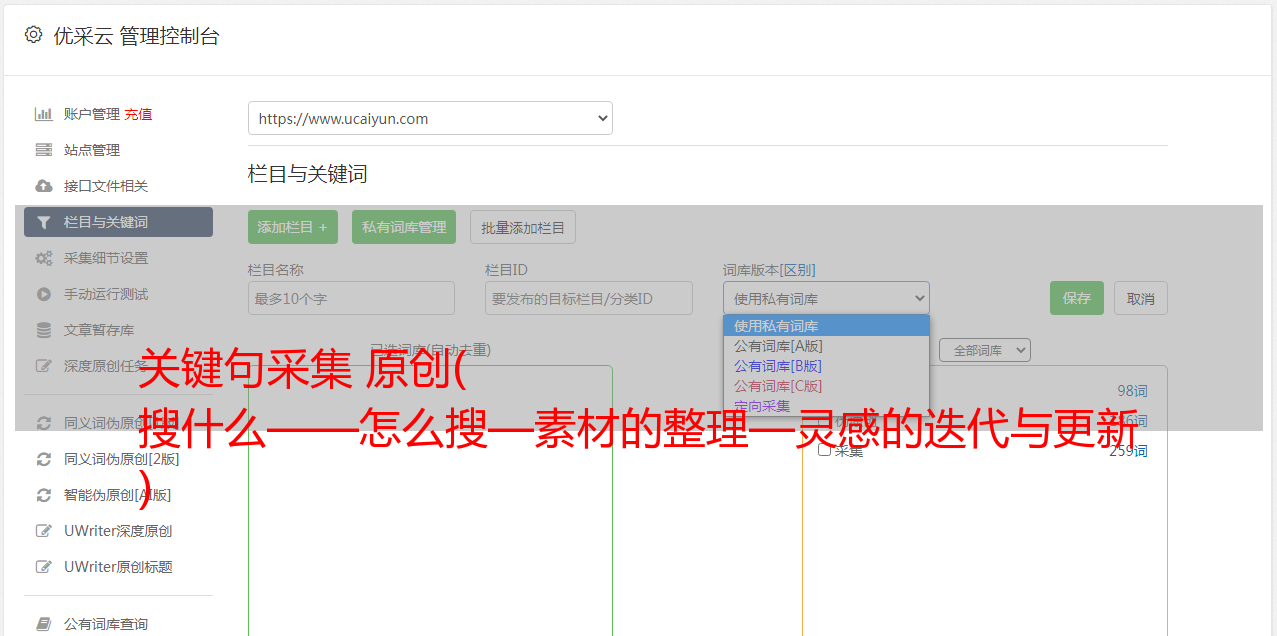The width and height of the screenshot is (1277, 636).
Task: Click the gear icon beside 优采云 管理控制台
Action: click(x=33, y=35)
